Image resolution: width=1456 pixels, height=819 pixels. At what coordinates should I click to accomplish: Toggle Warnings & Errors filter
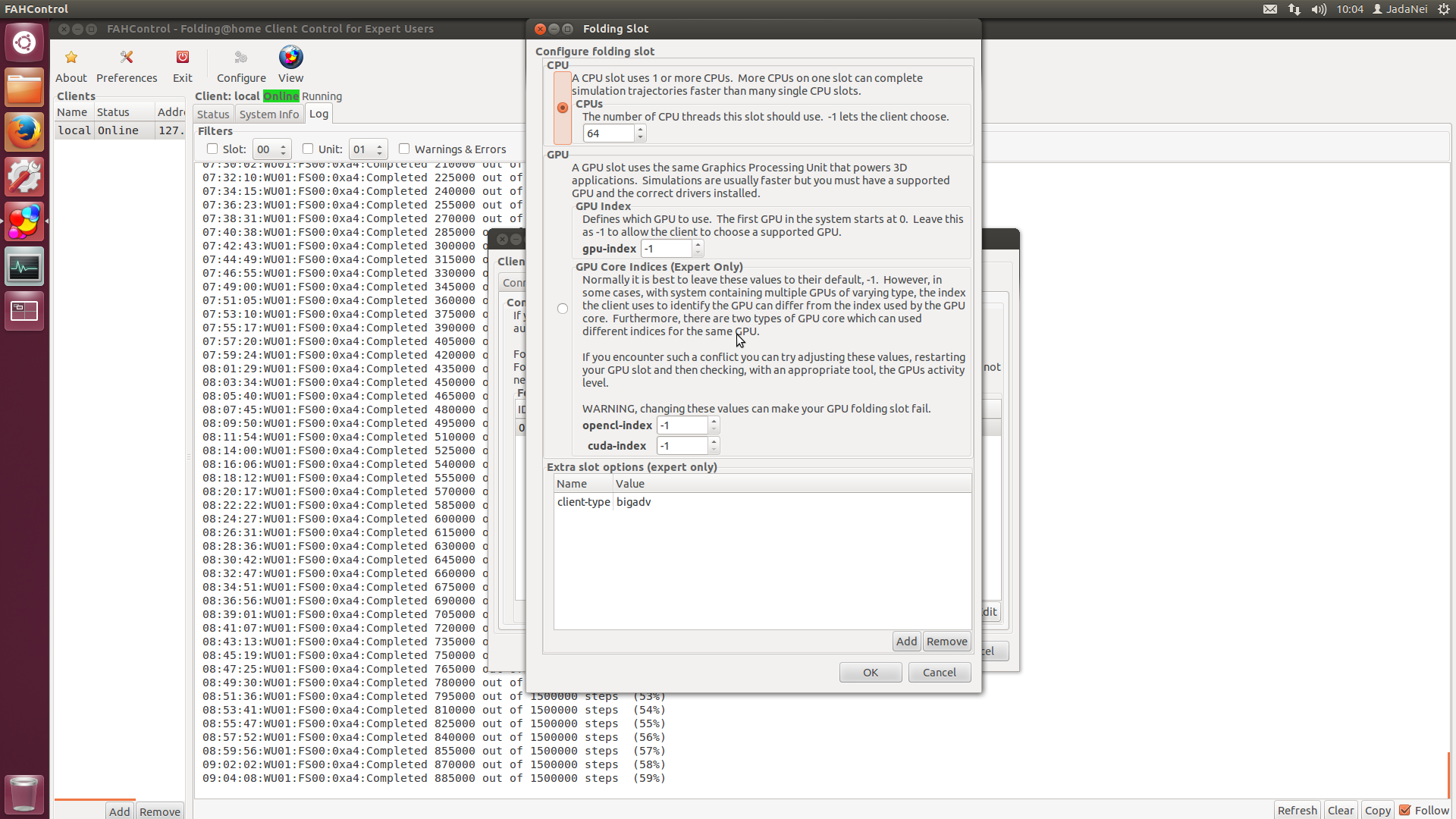404,149
